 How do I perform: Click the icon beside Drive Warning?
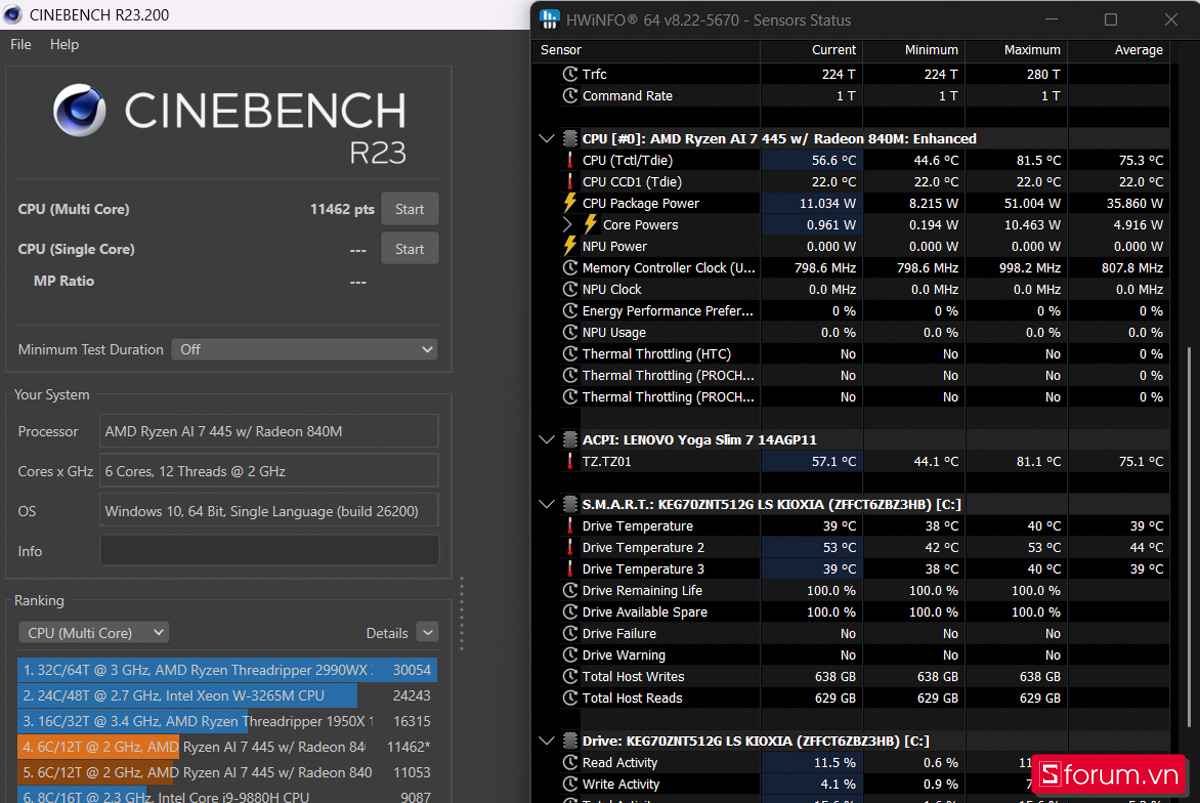(570, 655)
